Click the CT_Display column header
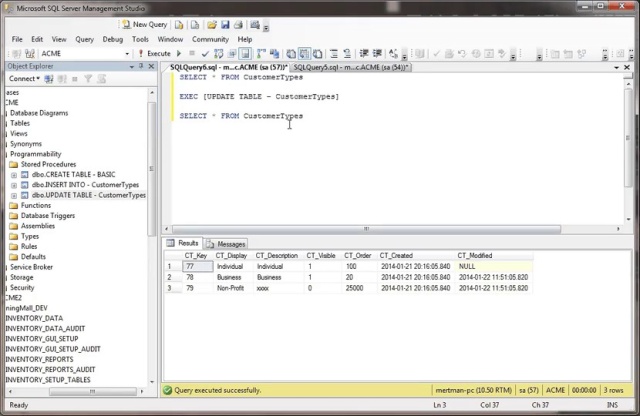640x416 pixels. (231, 255)
